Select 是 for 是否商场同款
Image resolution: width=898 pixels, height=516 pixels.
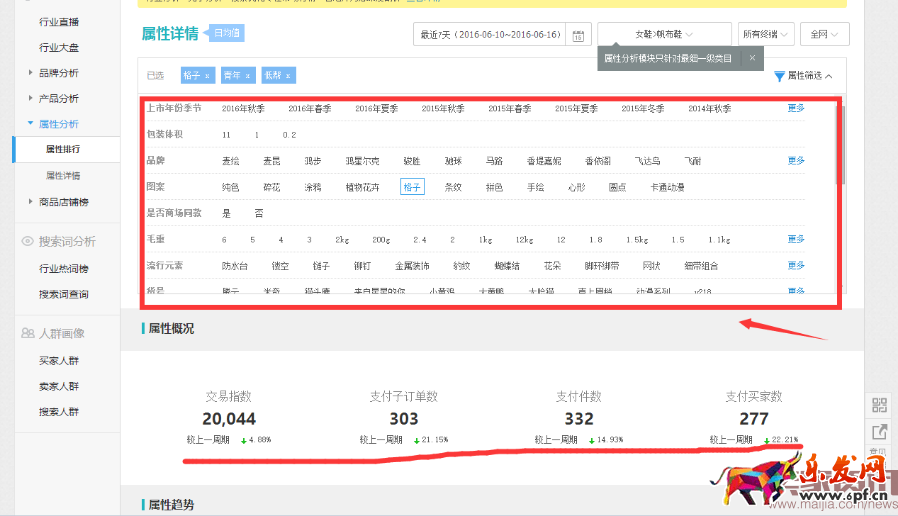(226, 213)
